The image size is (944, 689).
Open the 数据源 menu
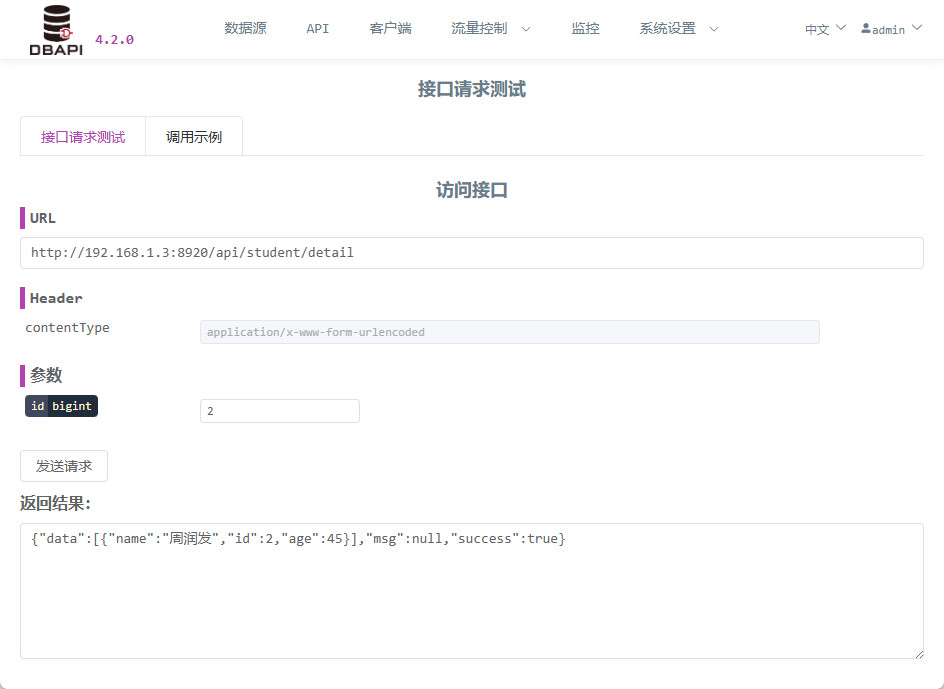point(245,28)
